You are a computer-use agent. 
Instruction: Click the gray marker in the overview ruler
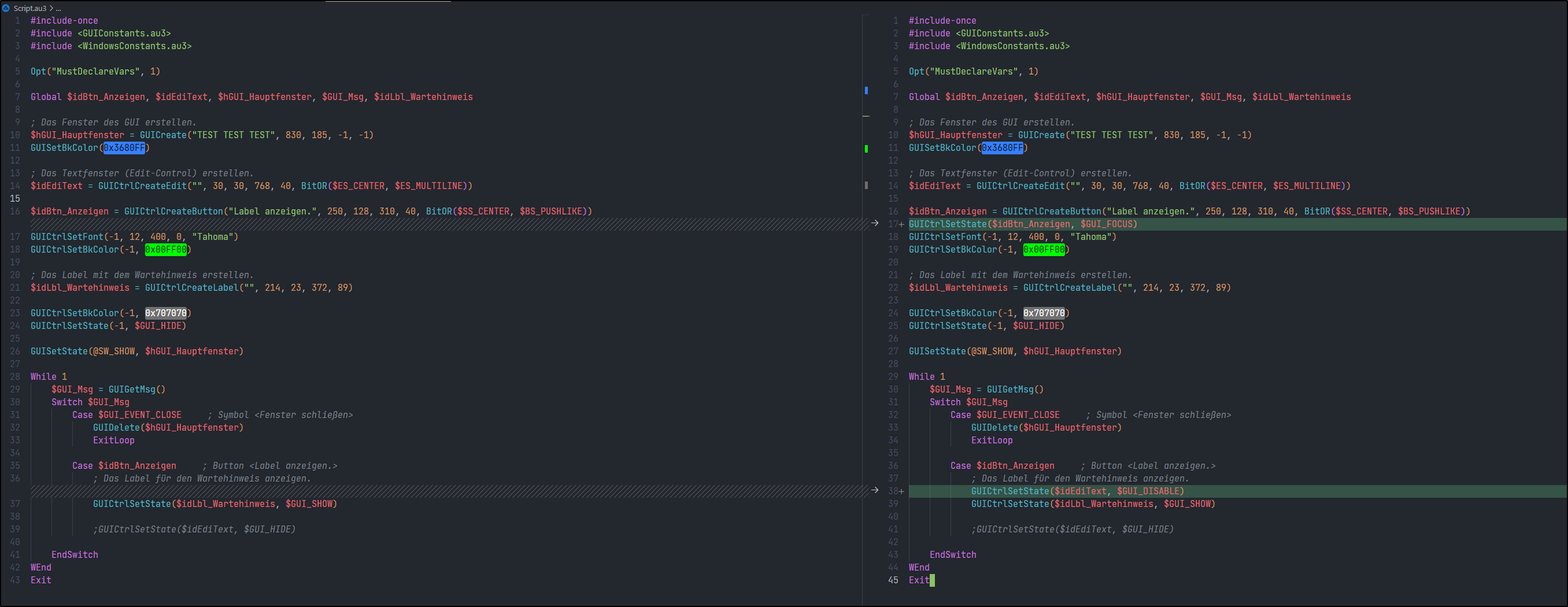click(x=866, y=185)
